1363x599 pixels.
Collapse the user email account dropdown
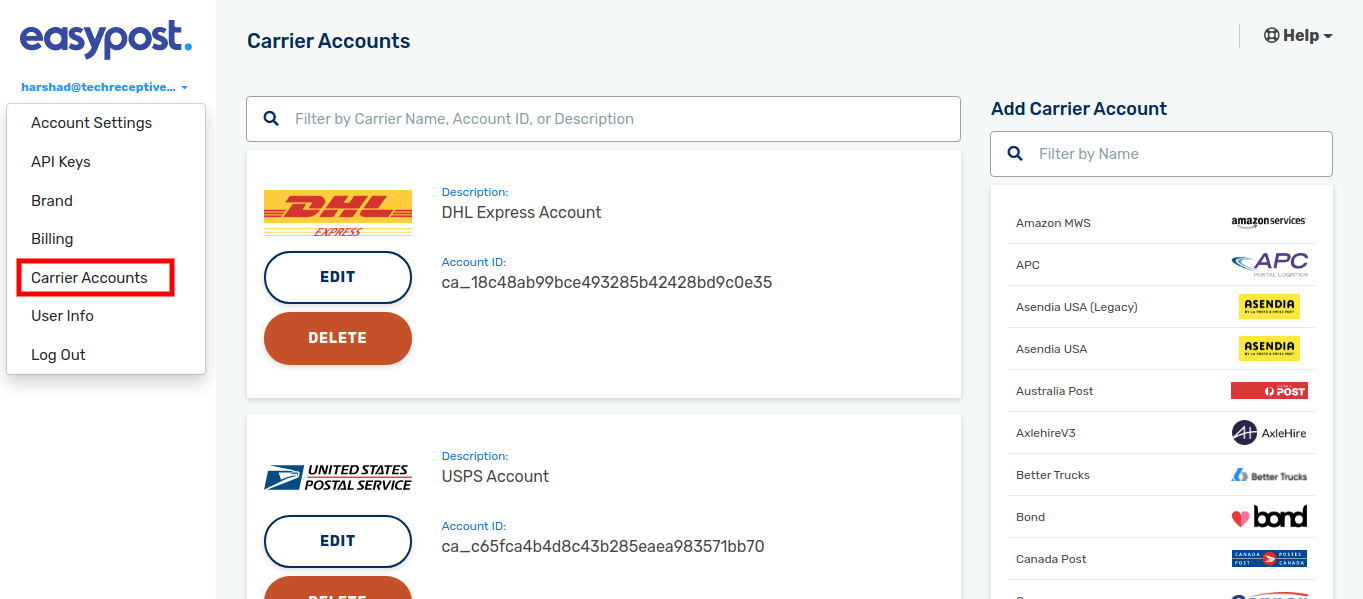point(104,87)
